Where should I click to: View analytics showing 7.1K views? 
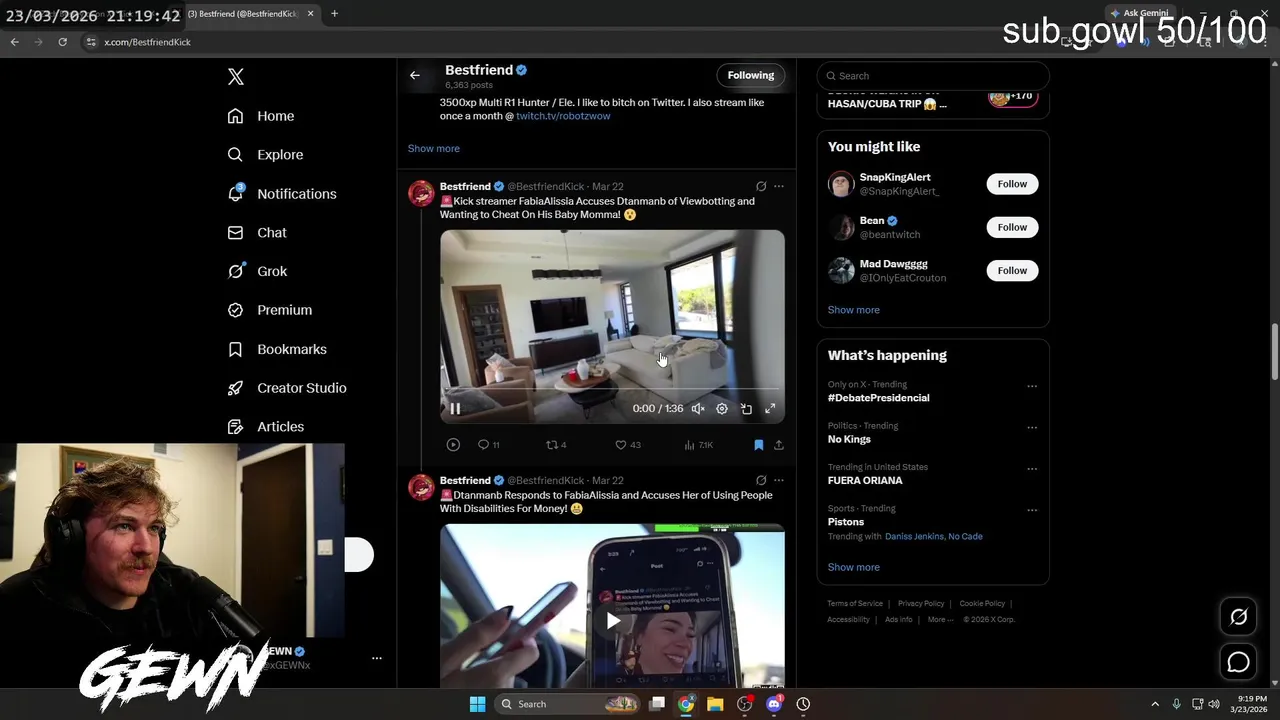(699, 445)
